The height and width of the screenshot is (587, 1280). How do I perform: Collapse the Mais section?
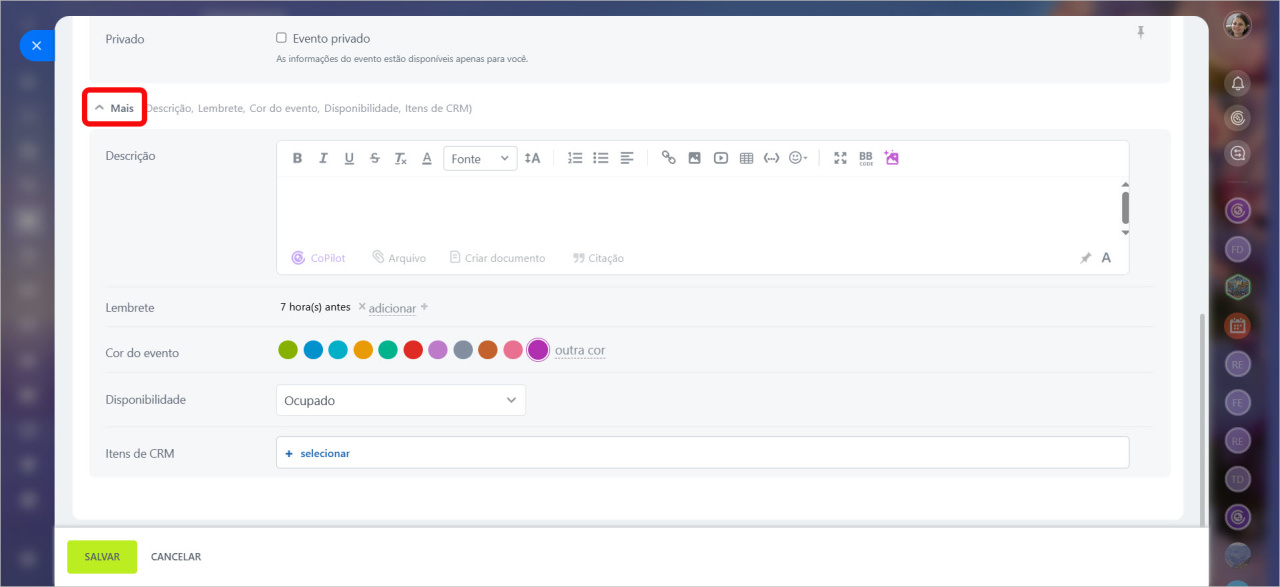click(x=114, y=108)
